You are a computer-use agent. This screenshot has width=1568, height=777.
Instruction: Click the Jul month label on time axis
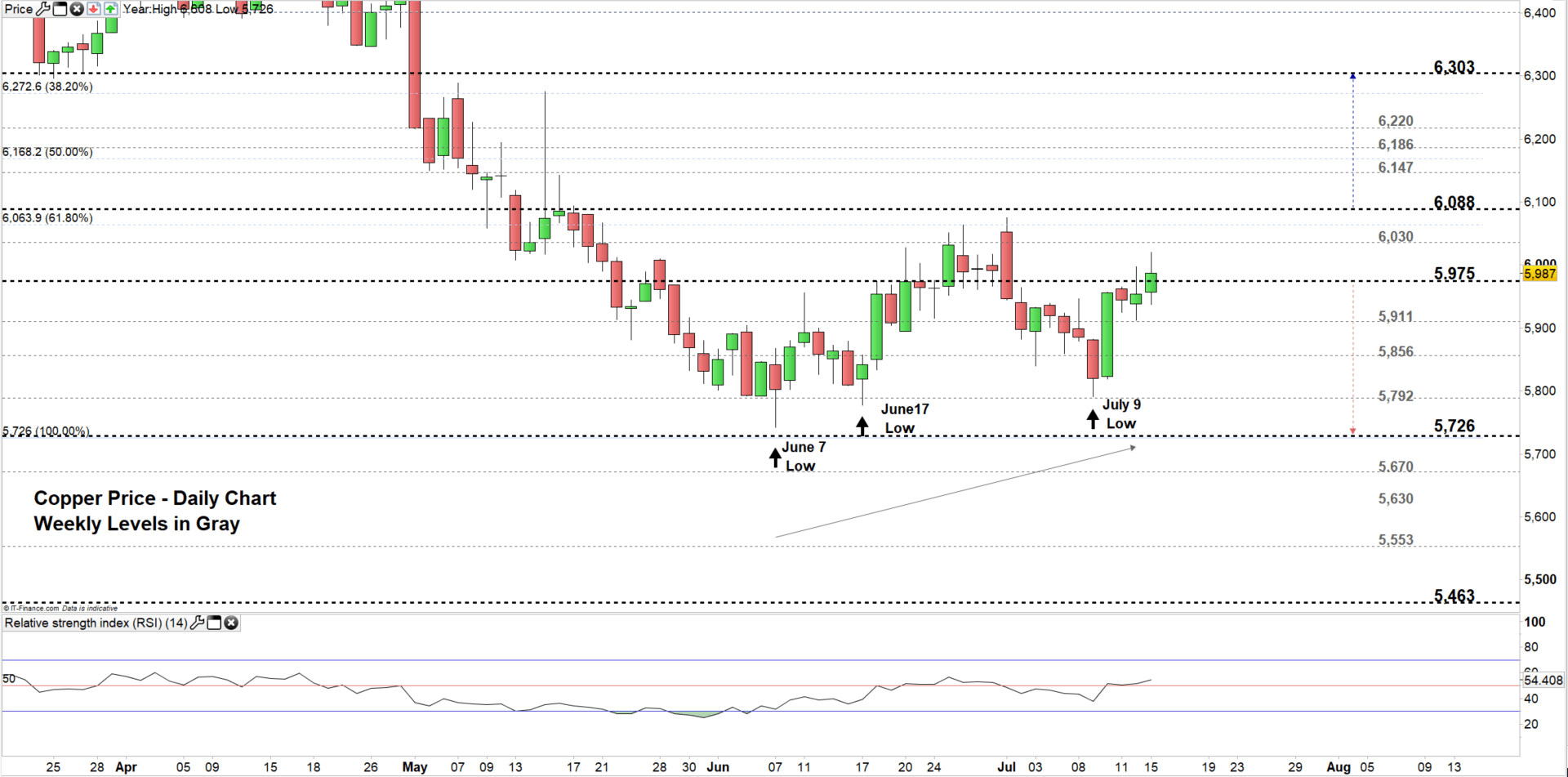tap(1006, 767)
